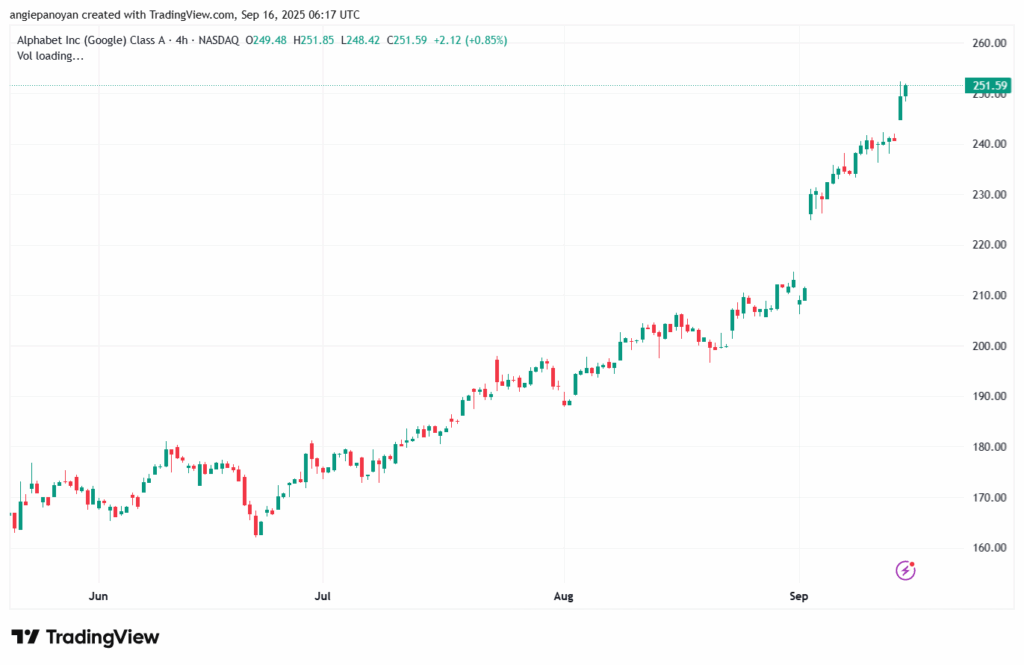Click the latest green candle near 251
1024x665 pixels.
(x=906, y=91)
